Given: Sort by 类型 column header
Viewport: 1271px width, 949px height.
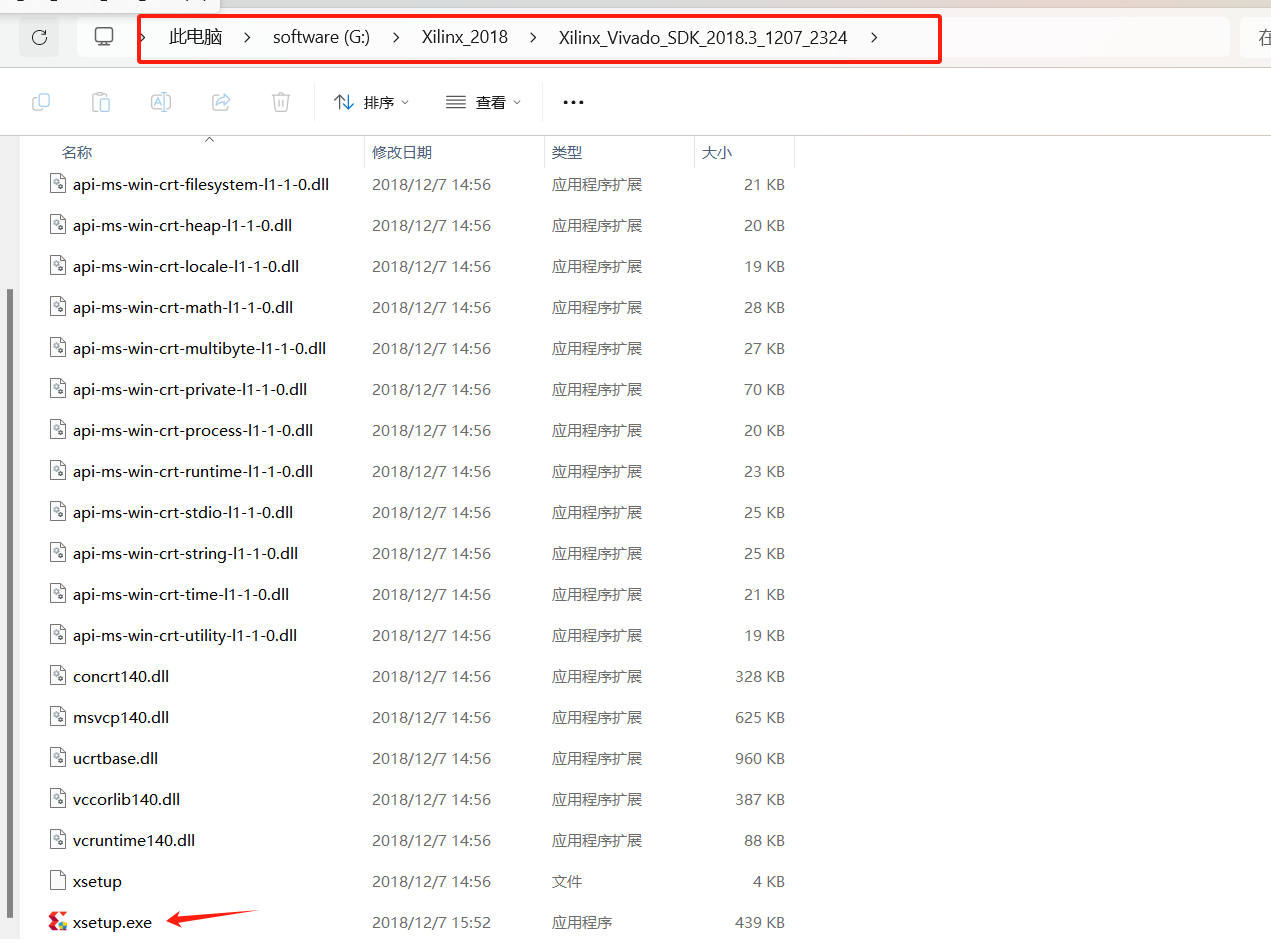Looking at the screenshot, I should click(567, 152).
